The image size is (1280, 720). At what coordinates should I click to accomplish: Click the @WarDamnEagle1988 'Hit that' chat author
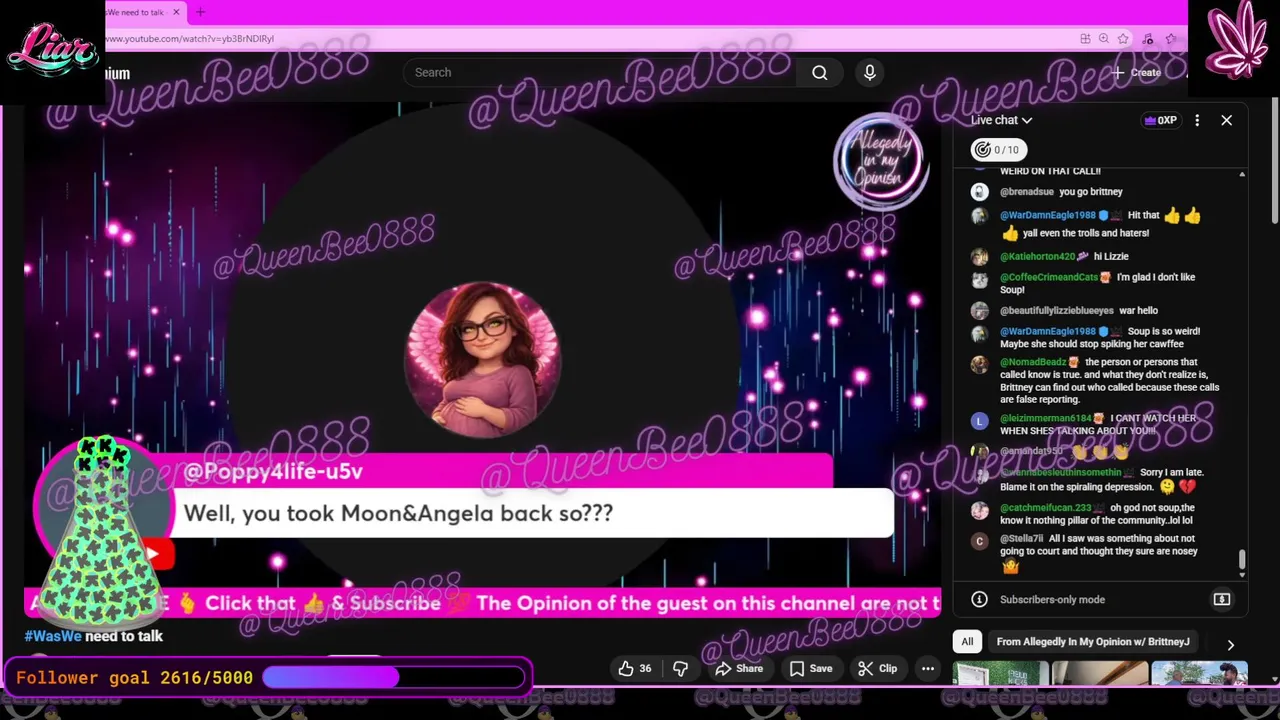tap(1048, 215)
